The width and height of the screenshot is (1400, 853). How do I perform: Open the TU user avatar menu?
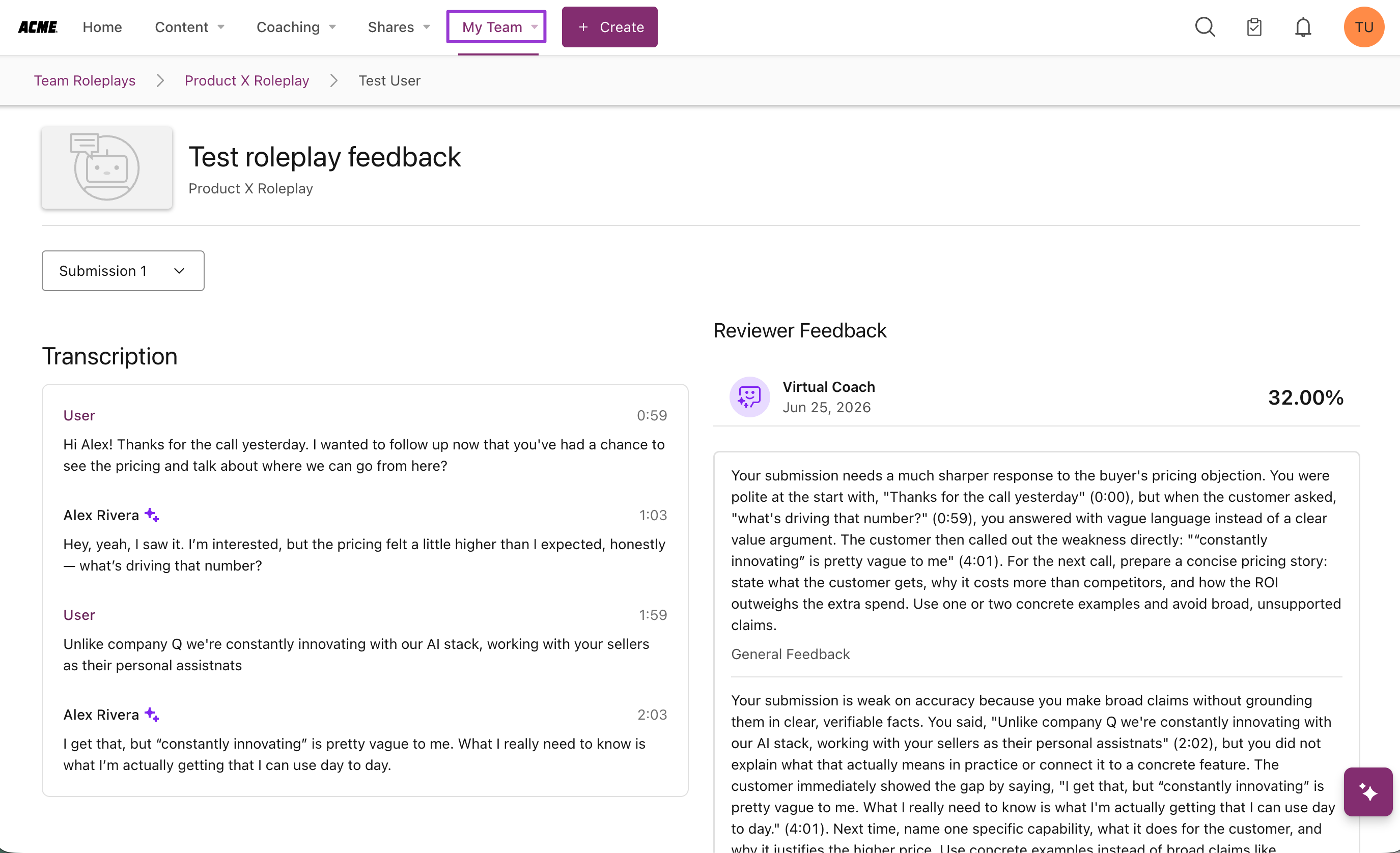pyautogui.click(x=1364, y=26)
